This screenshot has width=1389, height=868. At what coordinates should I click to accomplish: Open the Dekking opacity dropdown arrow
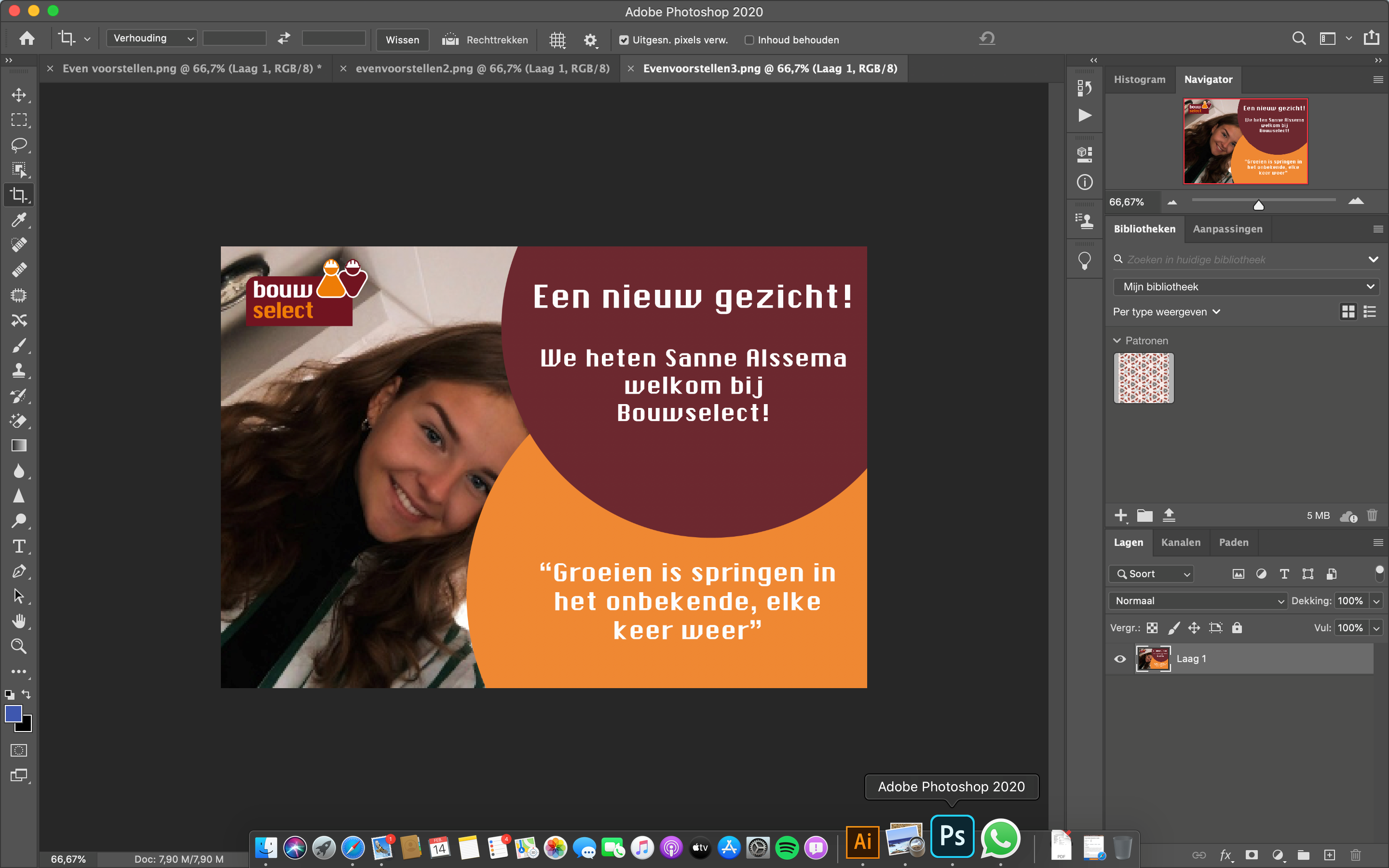(1376, 601)
